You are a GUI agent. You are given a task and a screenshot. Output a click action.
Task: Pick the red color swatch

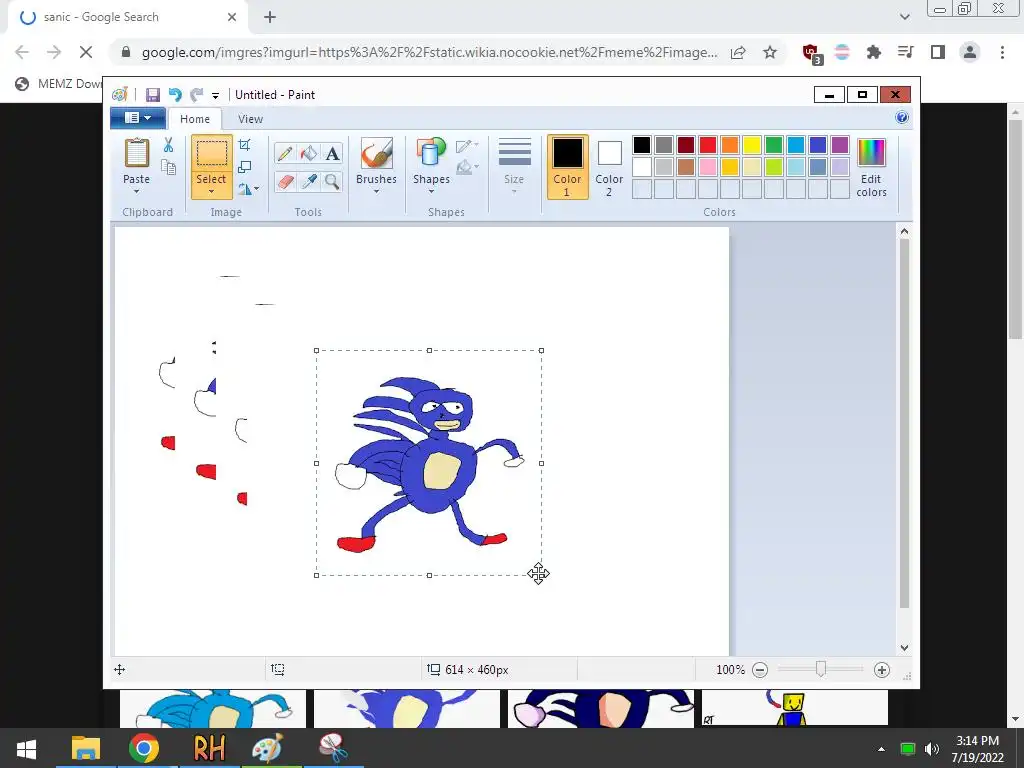(708, 145)
